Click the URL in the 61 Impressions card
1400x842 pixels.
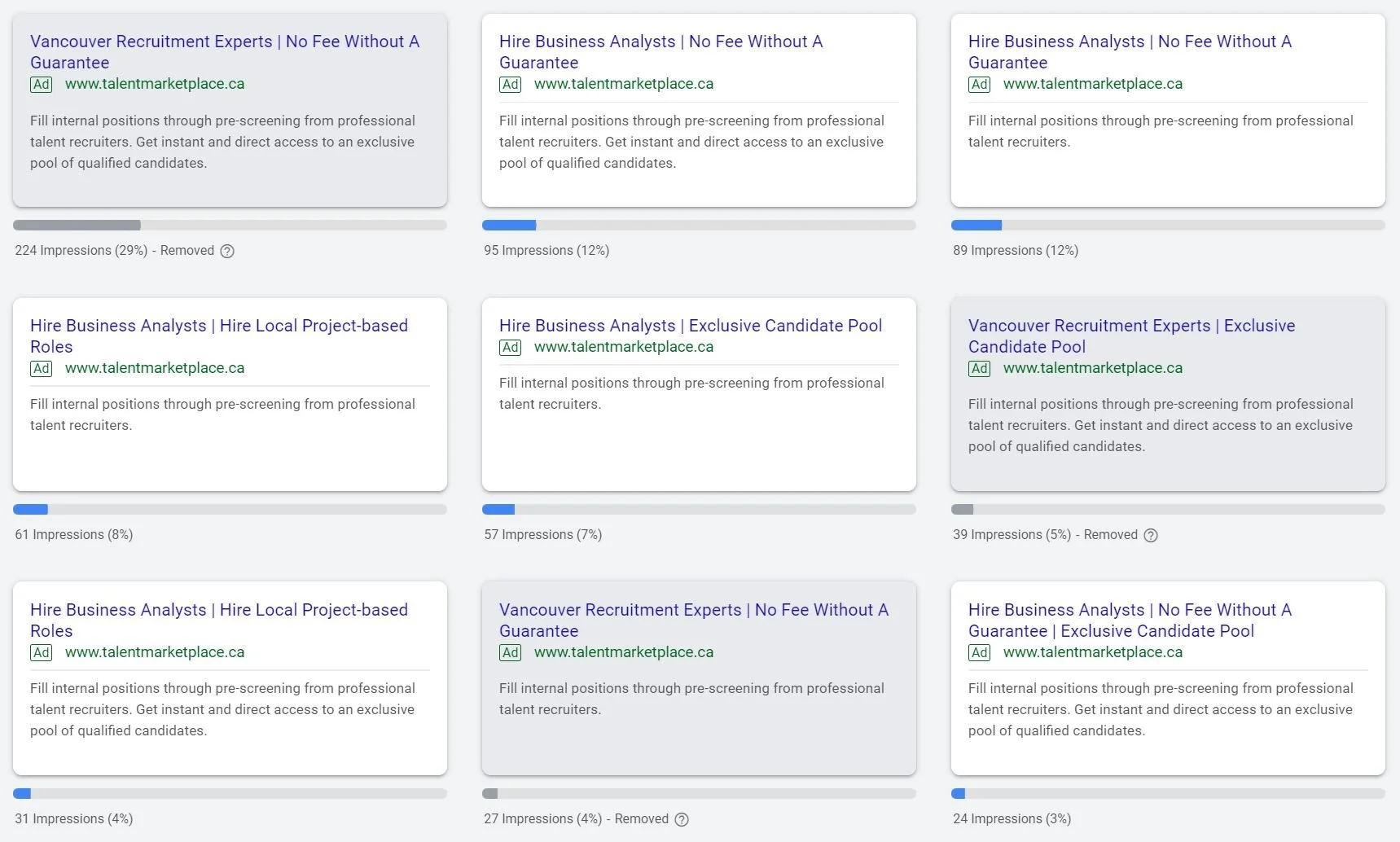(155, 368)
